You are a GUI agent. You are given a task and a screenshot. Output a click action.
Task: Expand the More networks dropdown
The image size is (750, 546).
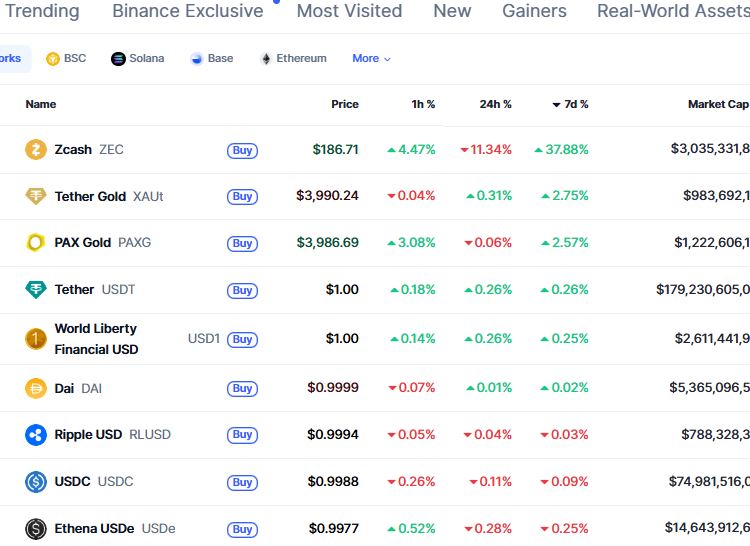tap(371, 59)
